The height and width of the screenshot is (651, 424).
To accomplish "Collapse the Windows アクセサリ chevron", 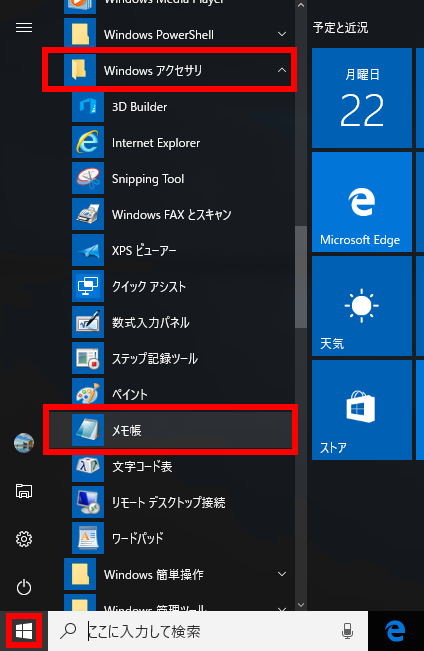I will click(282, 70).
